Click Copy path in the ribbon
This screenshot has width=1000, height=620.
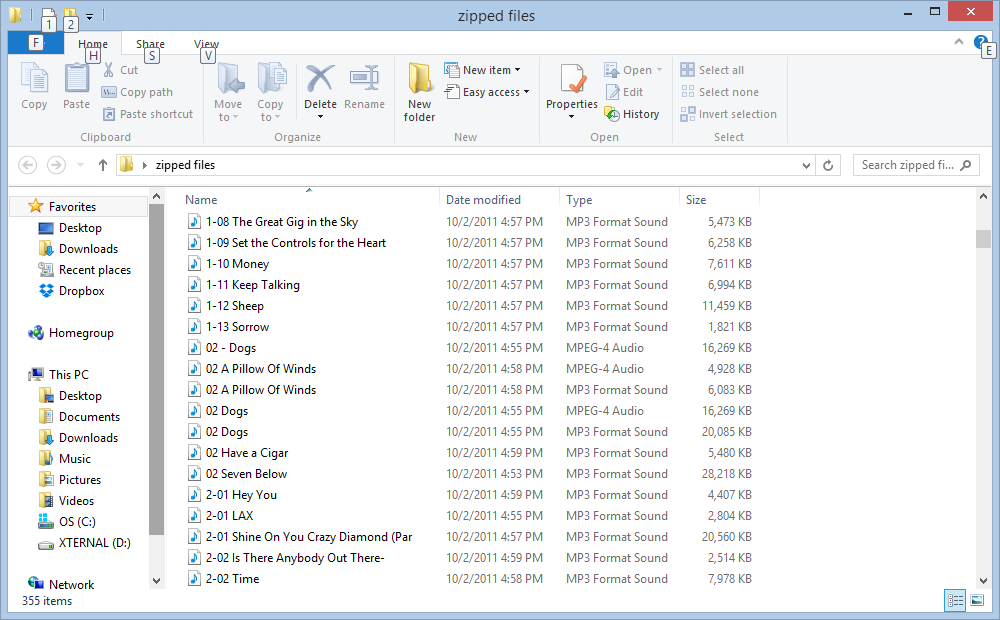pyautogui.click(x=138, y=92)
